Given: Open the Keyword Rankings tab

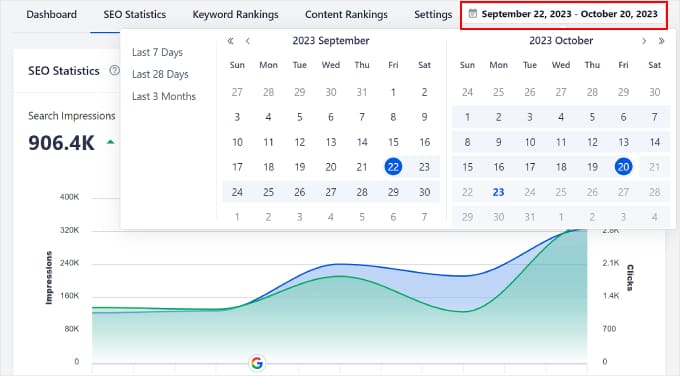Looking at the screenshot, I should coord(235,14).
